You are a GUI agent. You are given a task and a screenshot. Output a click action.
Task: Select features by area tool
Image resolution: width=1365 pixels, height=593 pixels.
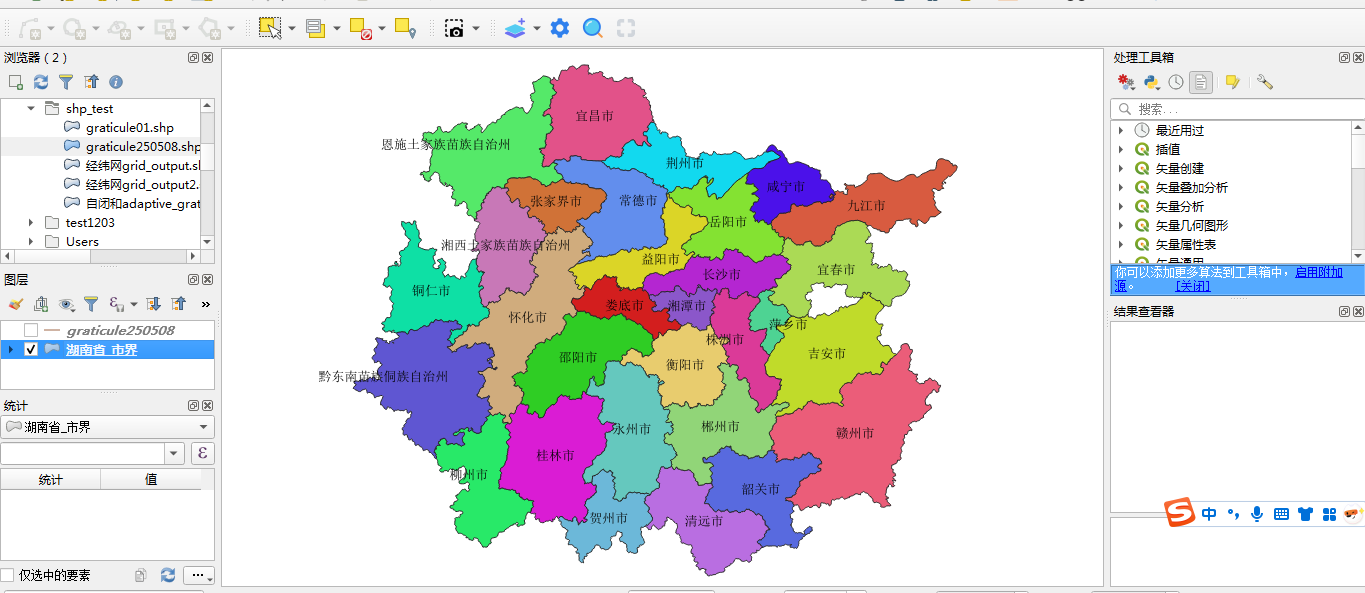270,28
